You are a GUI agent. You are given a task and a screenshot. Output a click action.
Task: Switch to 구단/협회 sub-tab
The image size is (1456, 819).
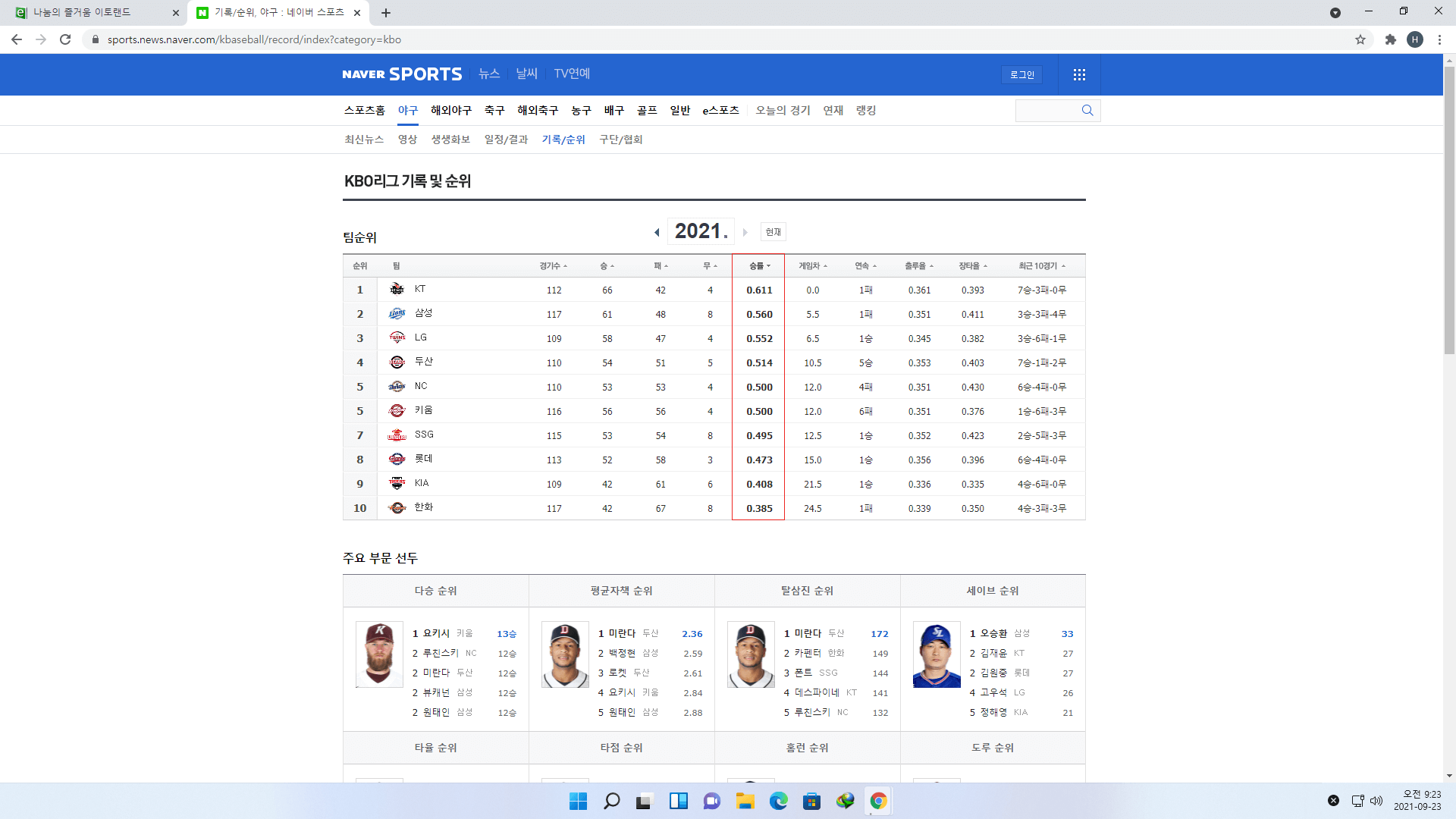click(621, 140)
